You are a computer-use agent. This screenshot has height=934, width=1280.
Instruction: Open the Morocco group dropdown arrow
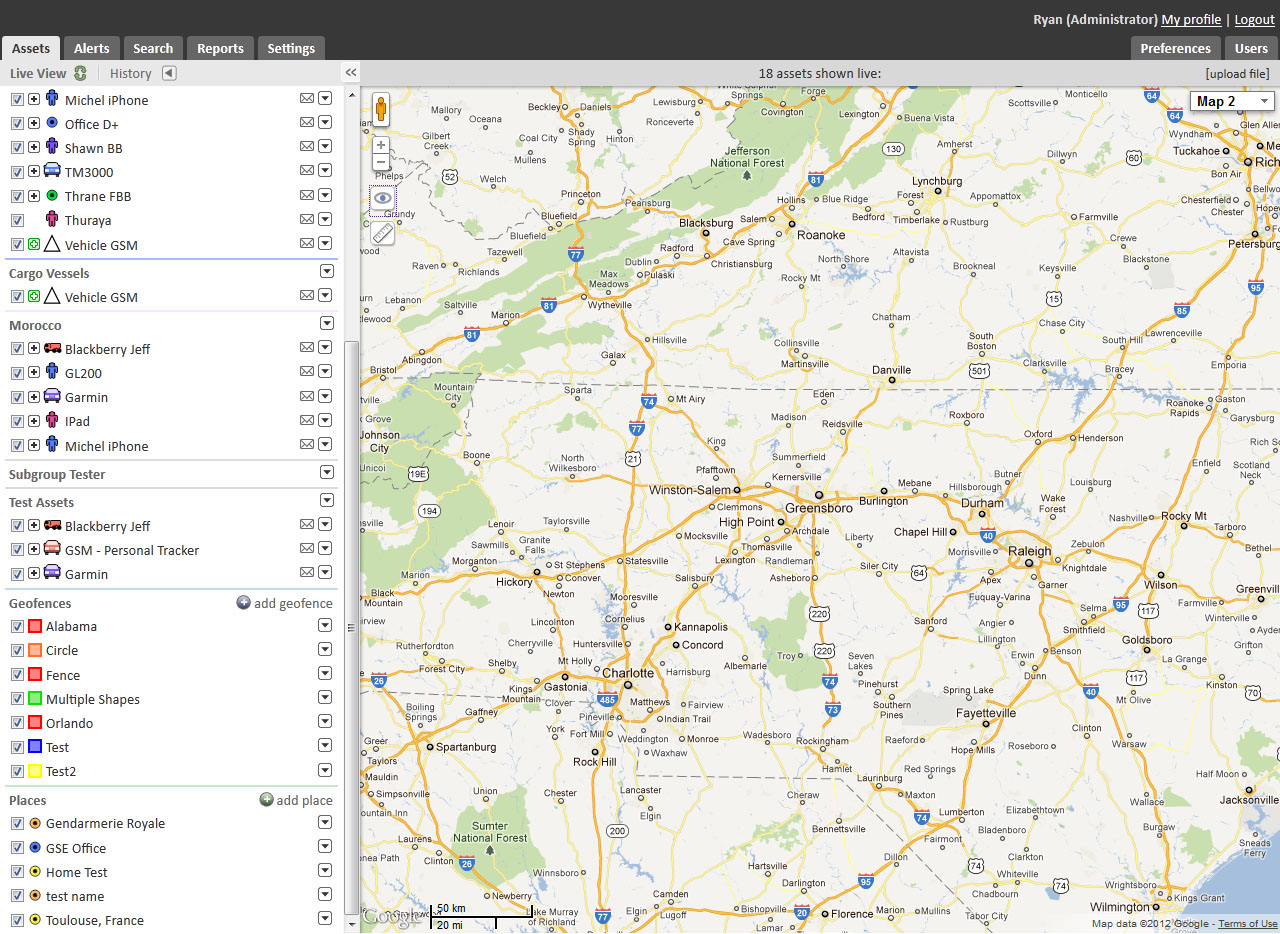[326, 324]
